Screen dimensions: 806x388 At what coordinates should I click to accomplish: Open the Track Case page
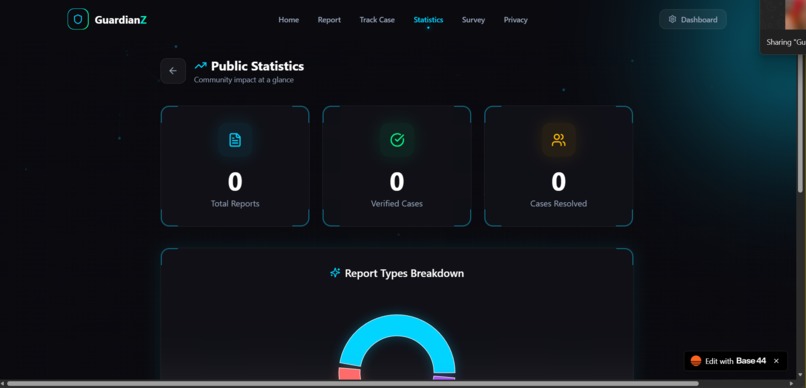[377, 20]
